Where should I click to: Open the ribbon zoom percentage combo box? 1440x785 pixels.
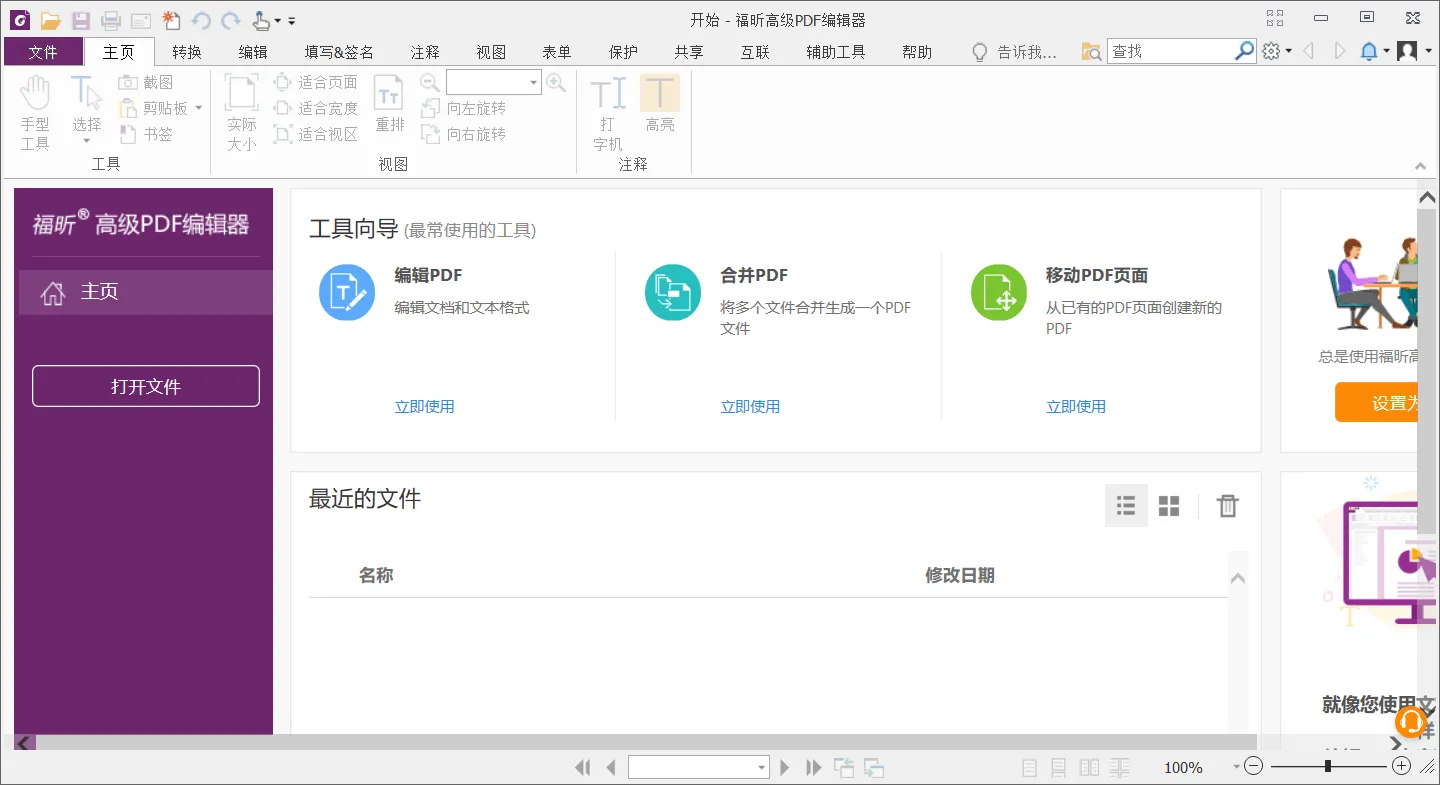(494, 82)
